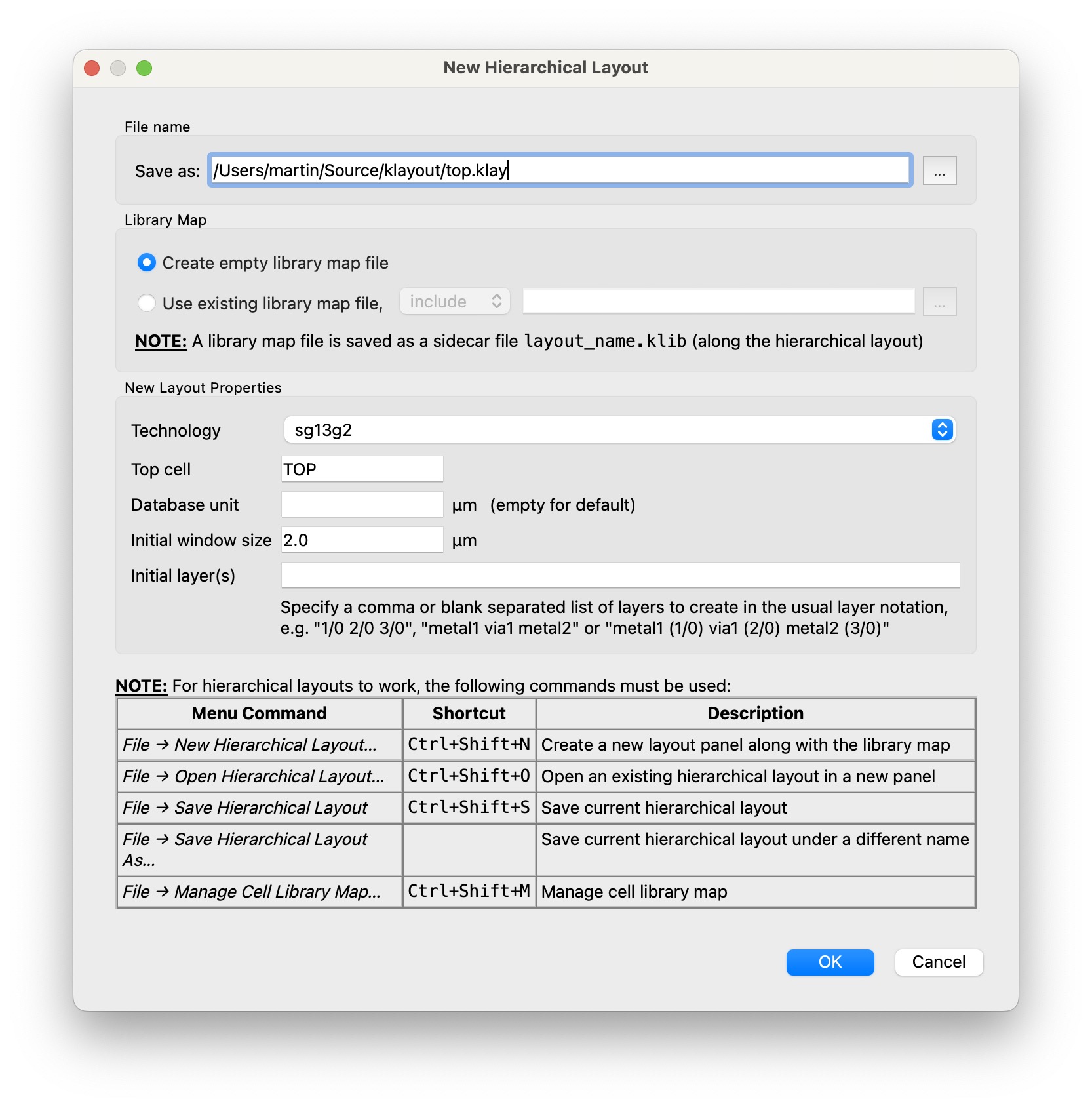Click the Description column header
This screenshot has width=1092, height=1108.
pyautogui.click(x=755, y=713)
